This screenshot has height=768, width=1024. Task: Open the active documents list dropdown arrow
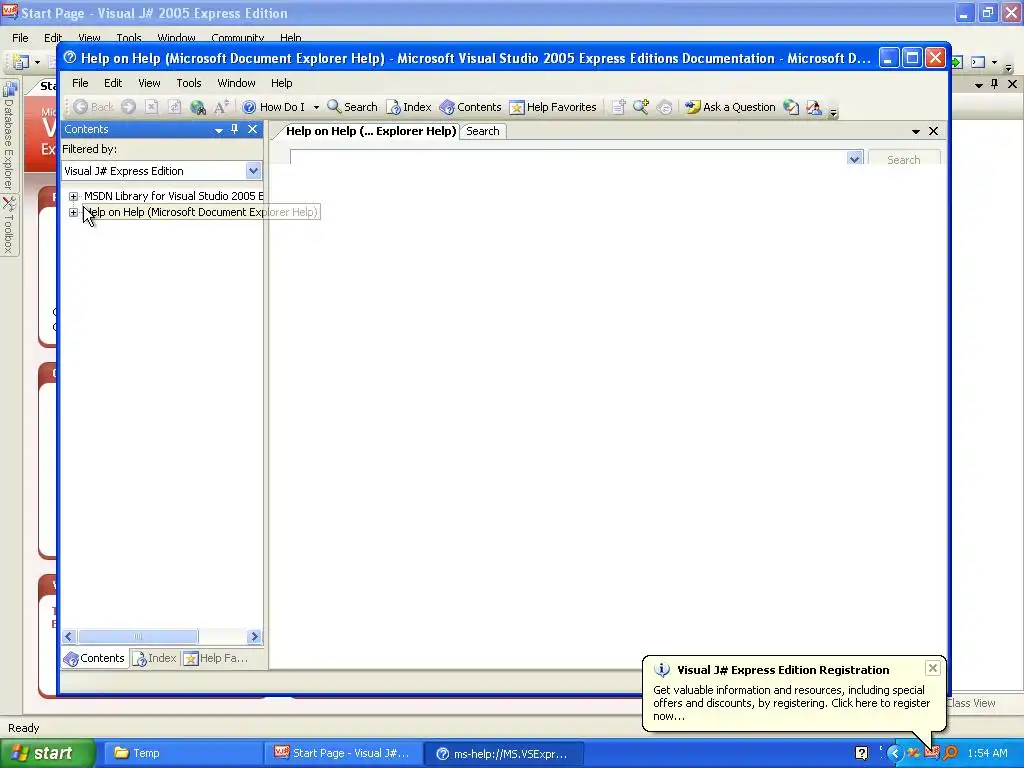pyautogui.click(x=916, y=131)
